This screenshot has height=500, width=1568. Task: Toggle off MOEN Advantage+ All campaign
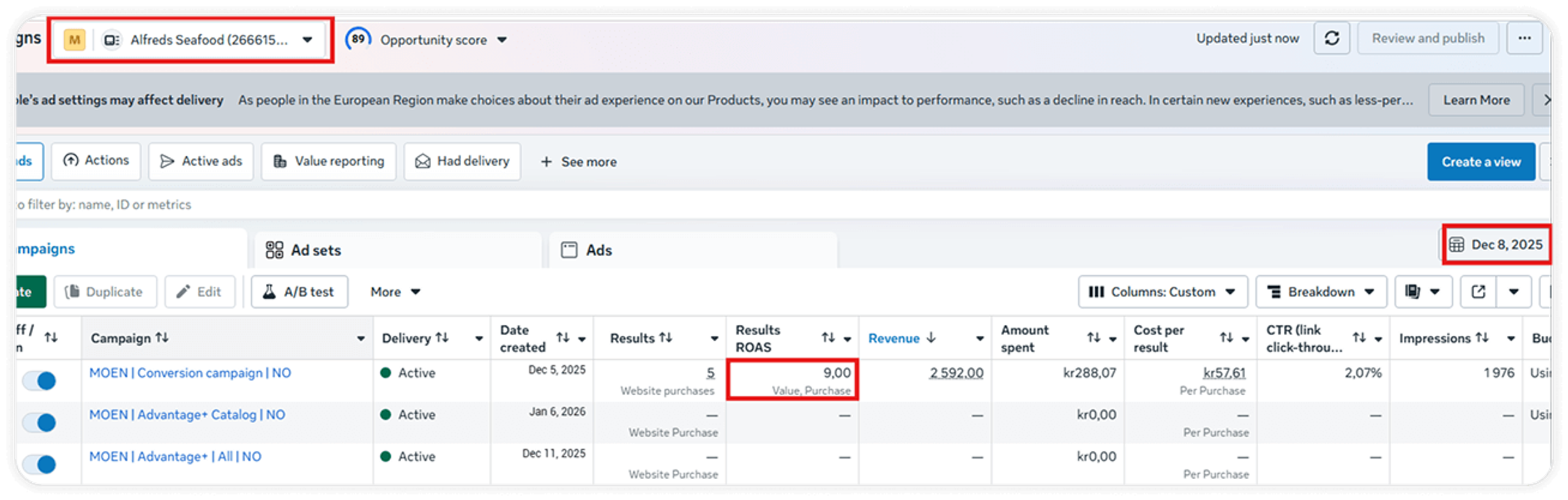[39, 464]
